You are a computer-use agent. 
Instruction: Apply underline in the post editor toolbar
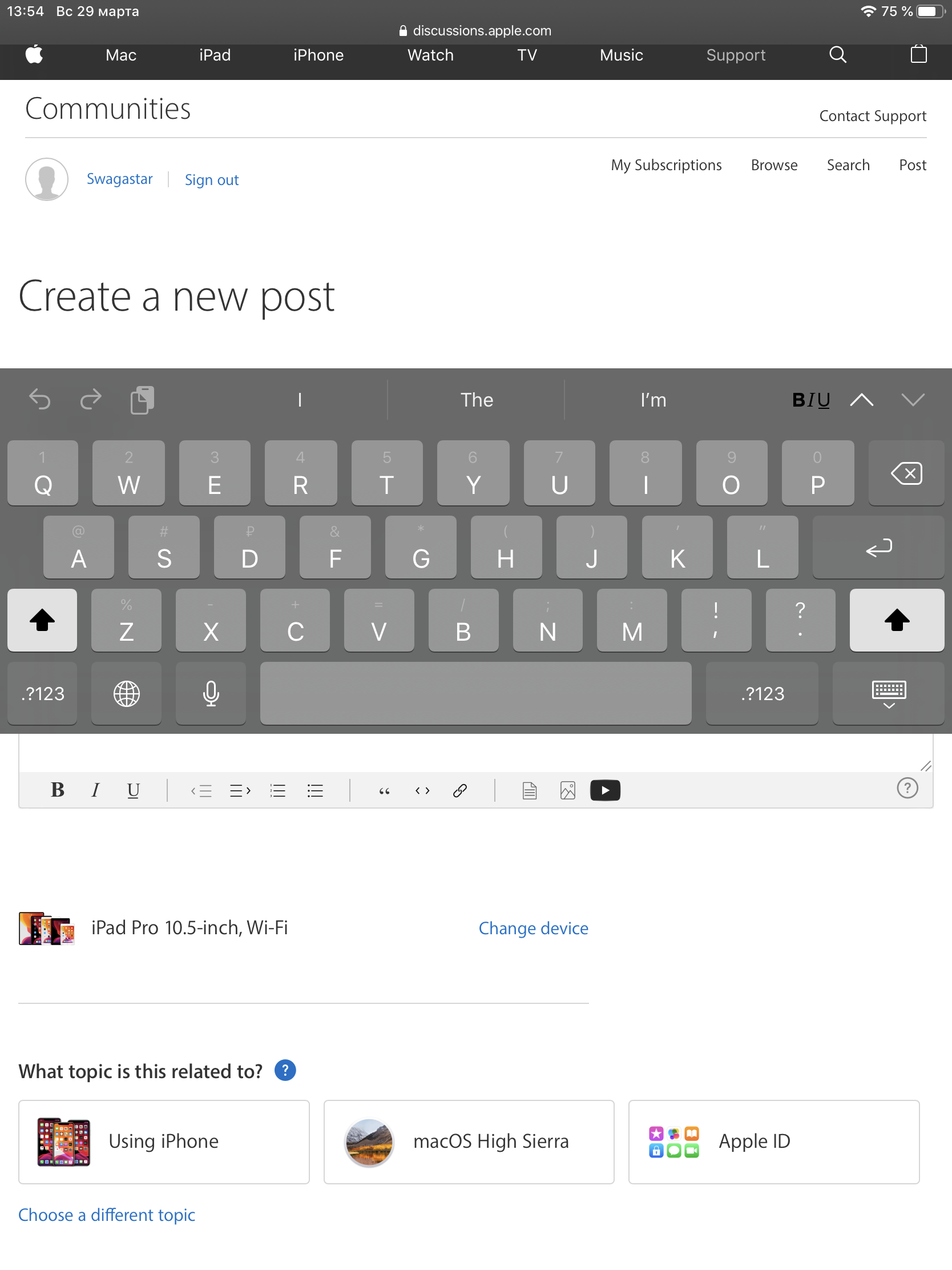click(x=133, y=790)
